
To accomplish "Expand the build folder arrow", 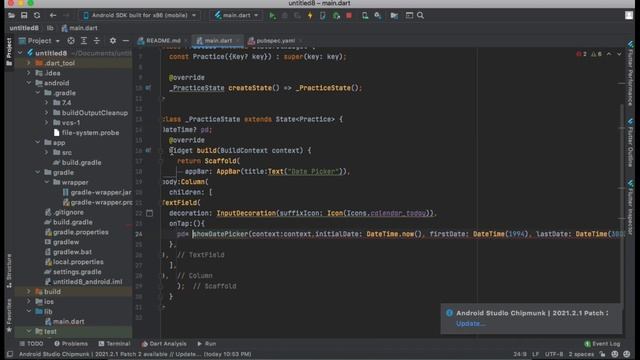I will click(29, 292).
